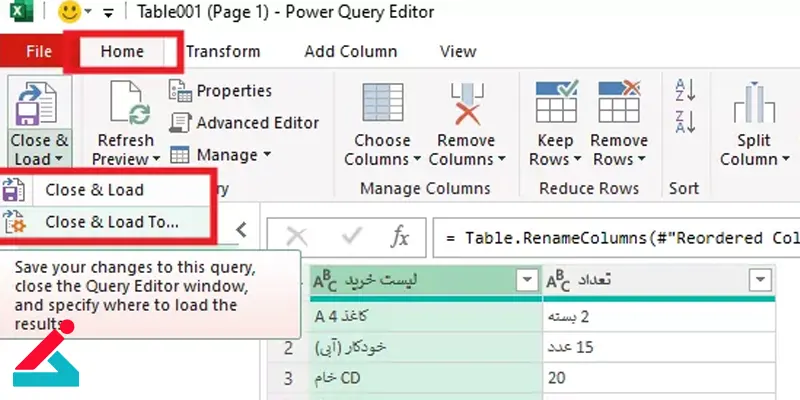Sort ascending with A-Z icon
The image size is (800, 400).
pos(685,90)
